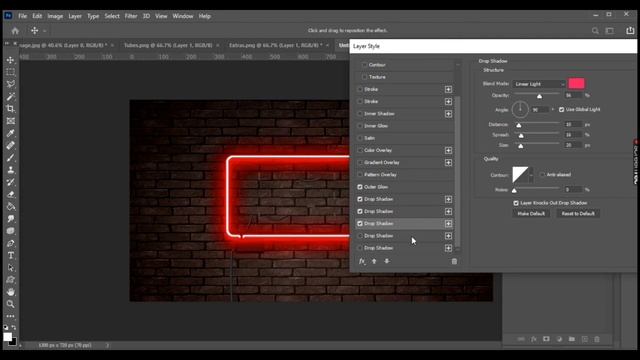Select the Inner Shadow effect row
Image resolution: width=640 pixels, height=360 pixels.
(x=404, y=114)
